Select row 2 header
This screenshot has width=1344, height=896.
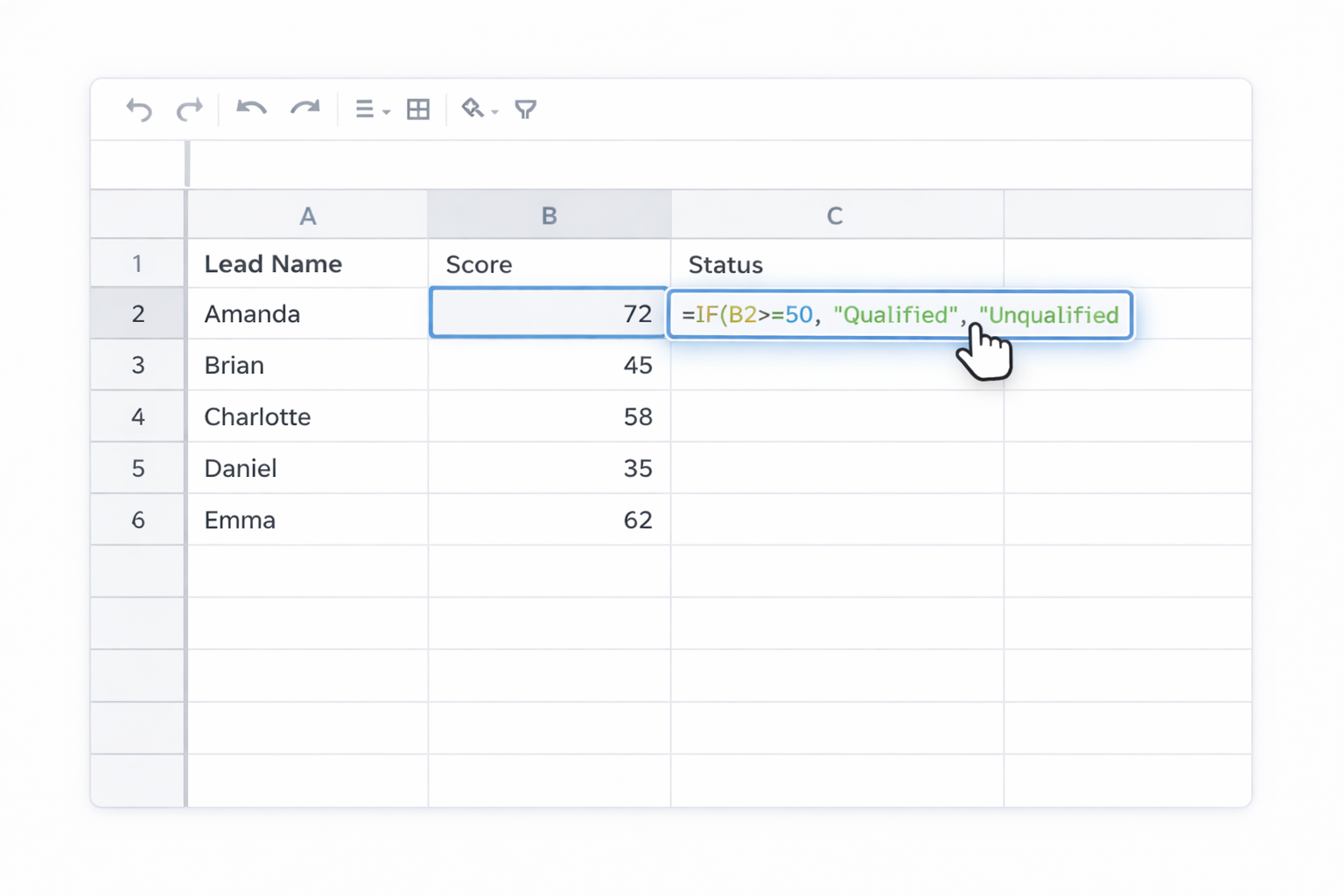coord(137,313)
